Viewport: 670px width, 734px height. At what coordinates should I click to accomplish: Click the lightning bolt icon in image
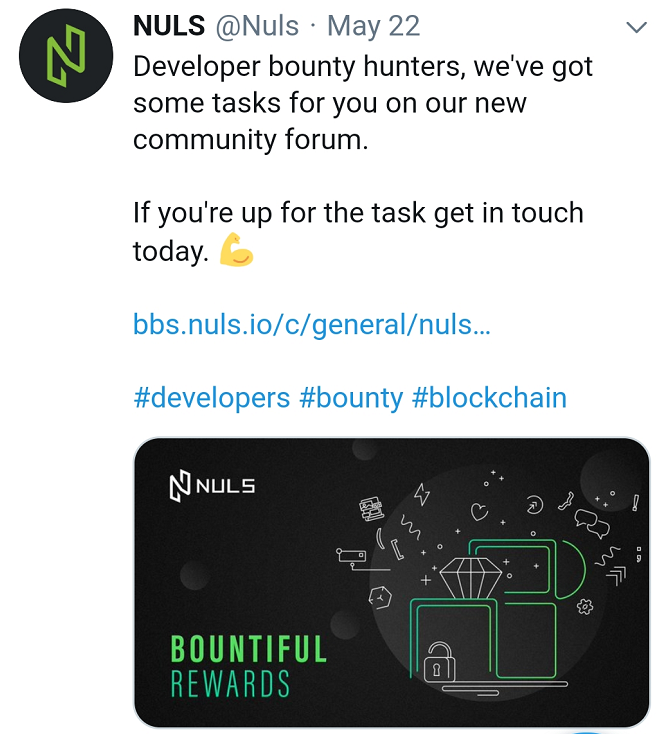pyautogui.click(x=422, y=494)
